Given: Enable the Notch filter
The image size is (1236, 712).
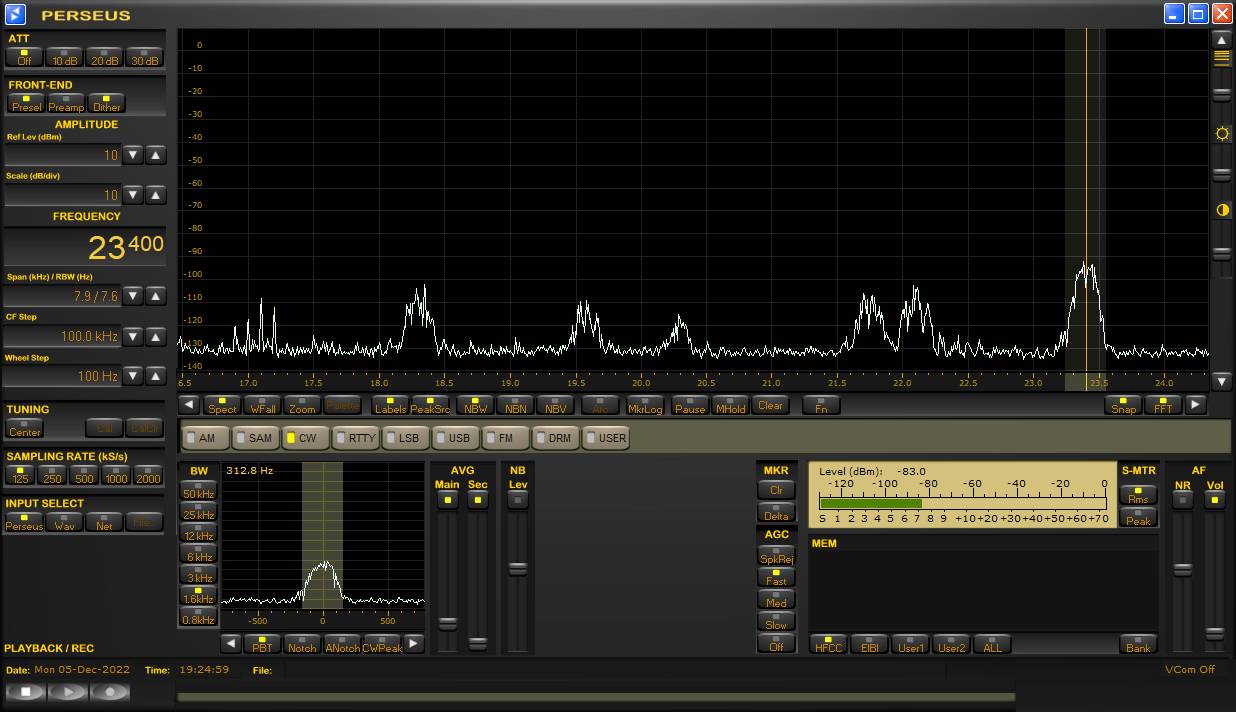Looking at the screenshot, I should (302, 644).
